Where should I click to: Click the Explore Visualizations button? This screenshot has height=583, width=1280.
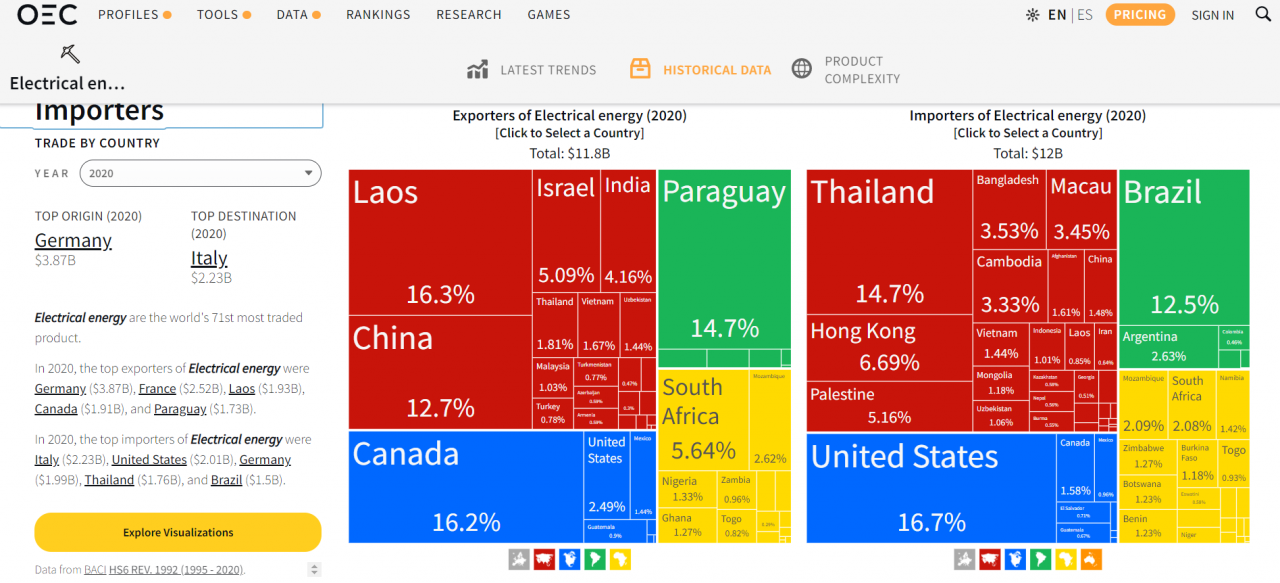(x=178, y=532)
